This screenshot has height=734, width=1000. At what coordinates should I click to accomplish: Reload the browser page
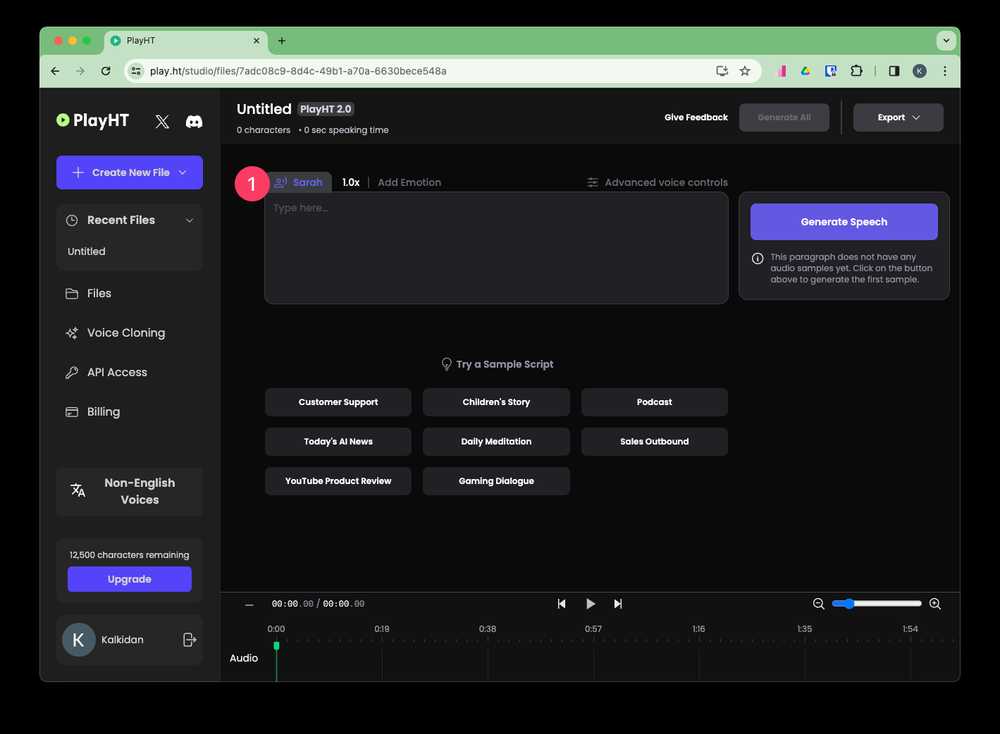[106, 71]
